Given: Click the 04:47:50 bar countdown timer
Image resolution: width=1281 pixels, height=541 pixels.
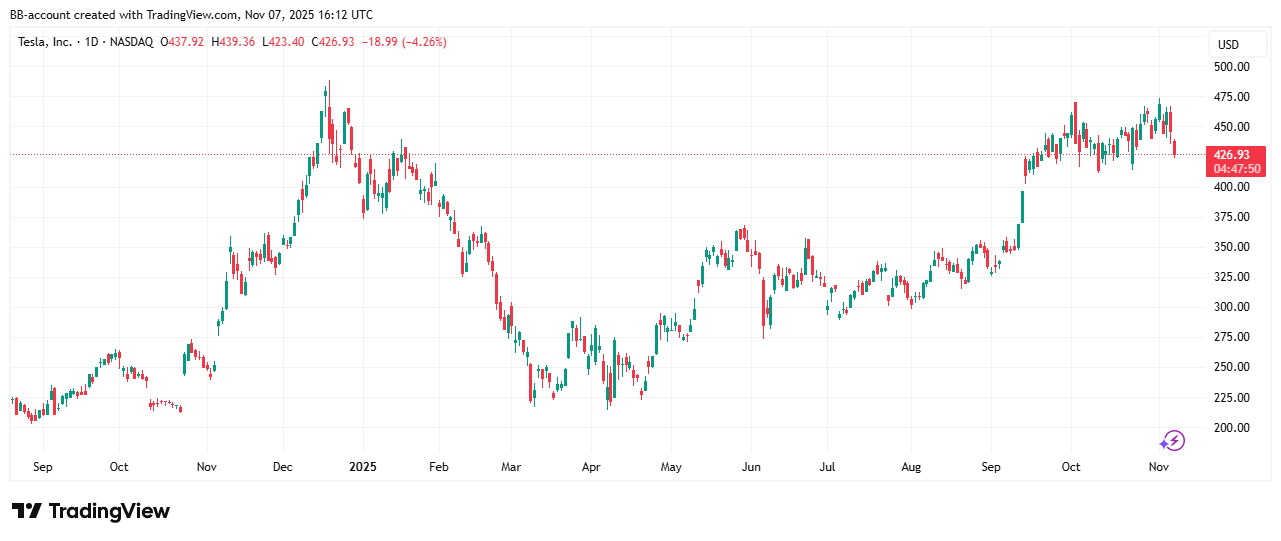Looking at the screenshot, I should [x=1235, y=169].
